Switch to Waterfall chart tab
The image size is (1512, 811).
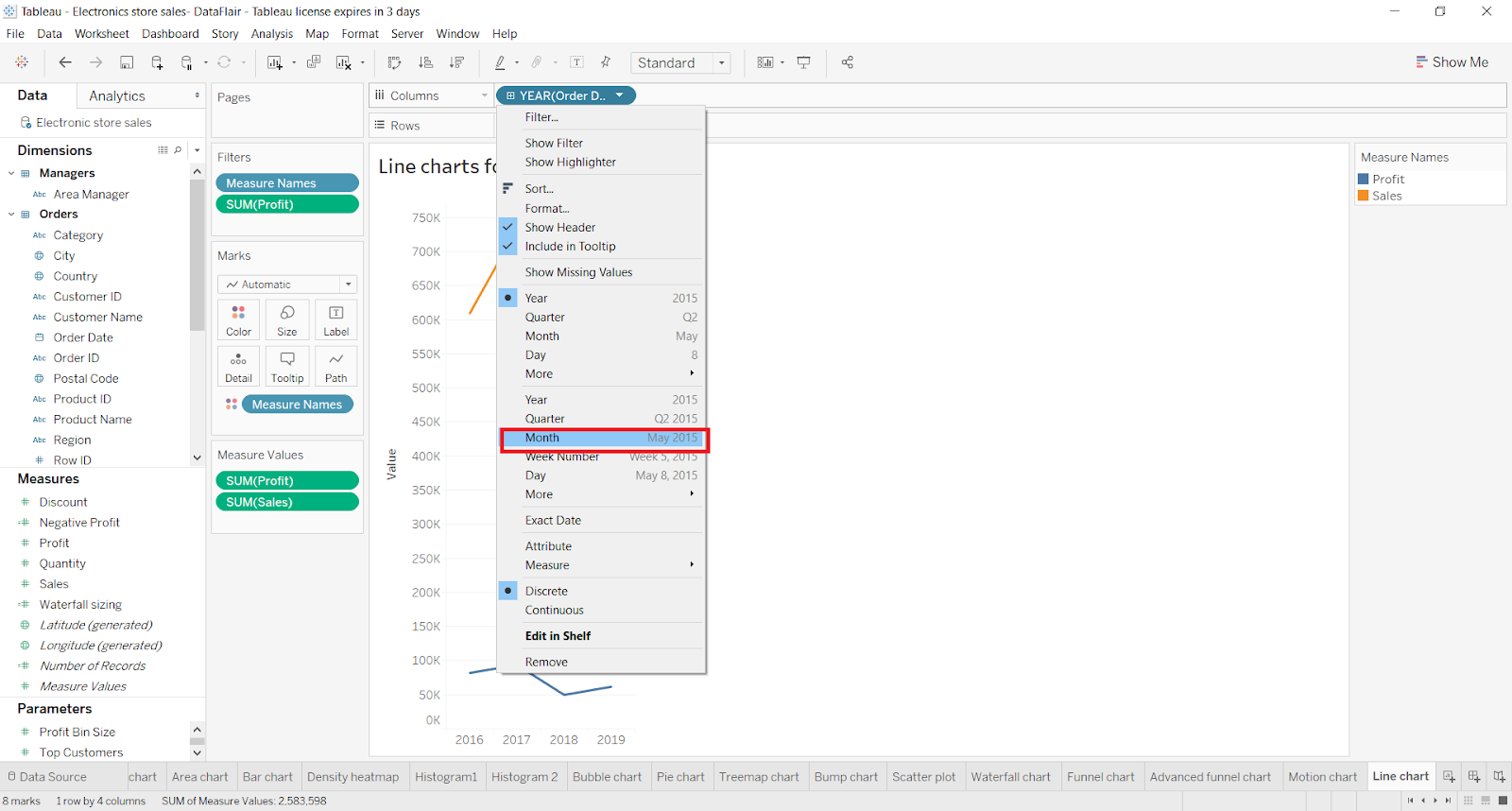point(1010,777)
